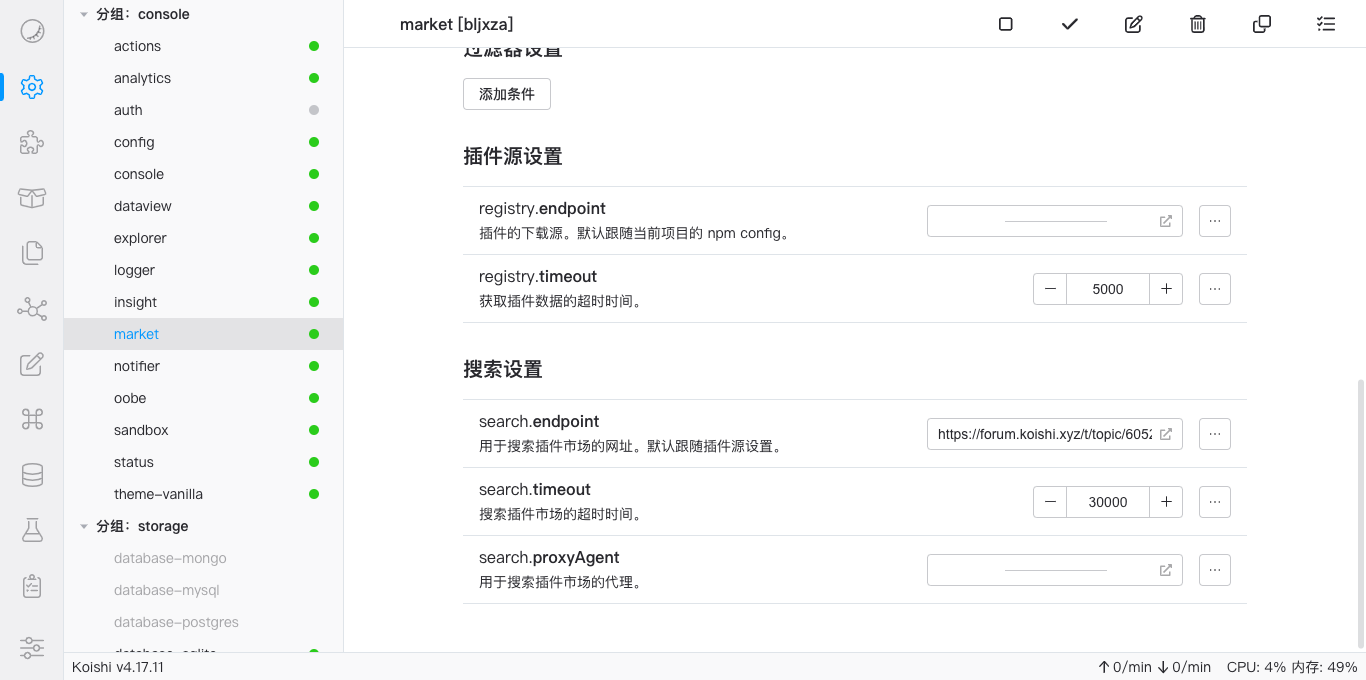The width and height of the screenshot is (1366, 680).
Task: Collapse the storage group
Action: 84,526
